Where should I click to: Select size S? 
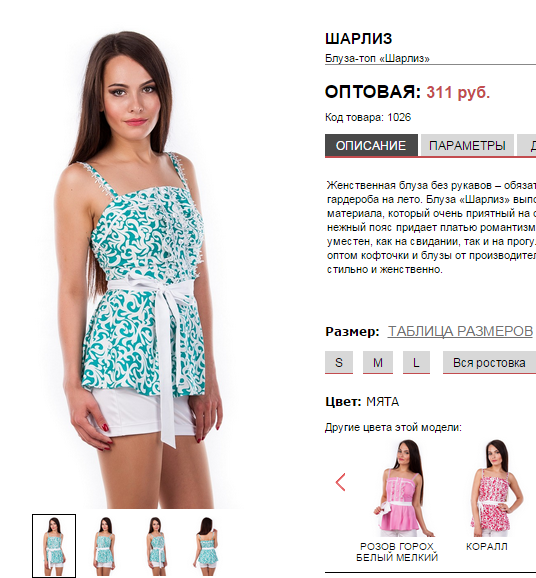339,362
